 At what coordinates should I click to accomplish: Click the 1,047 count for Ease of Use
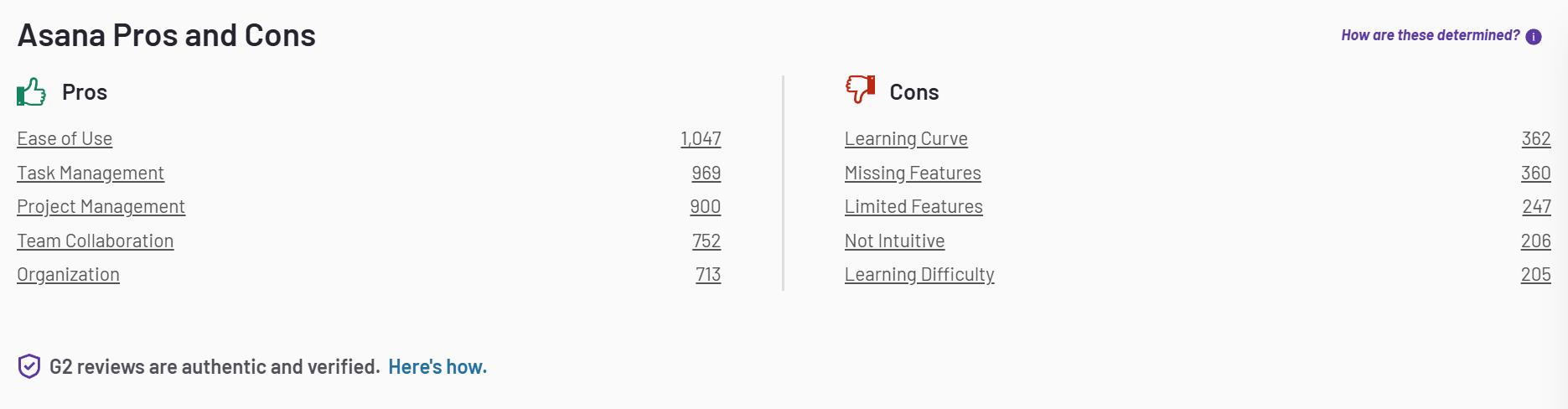coord(701,139)
